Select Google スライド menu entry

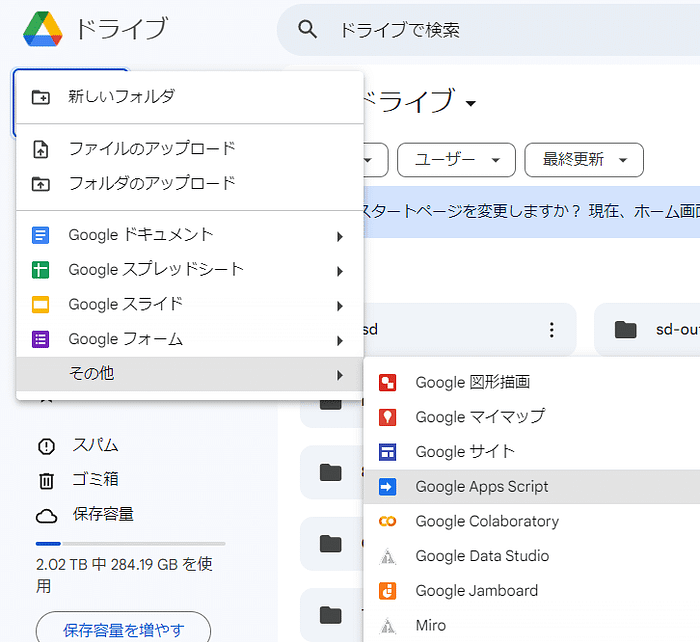(x=190, y=305)
